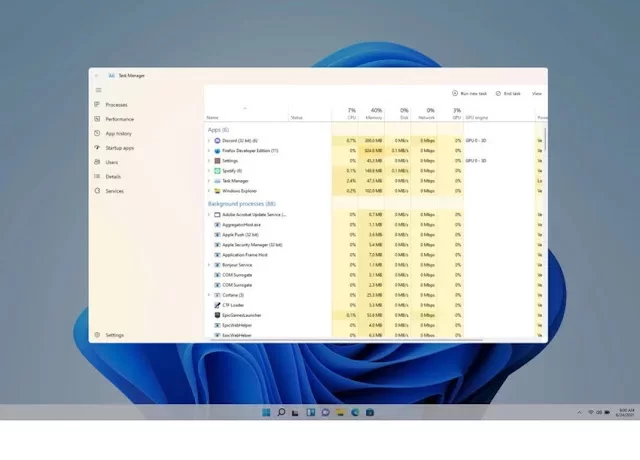Open the View menu
Screen dimensions: 640x460
point(536,93)
